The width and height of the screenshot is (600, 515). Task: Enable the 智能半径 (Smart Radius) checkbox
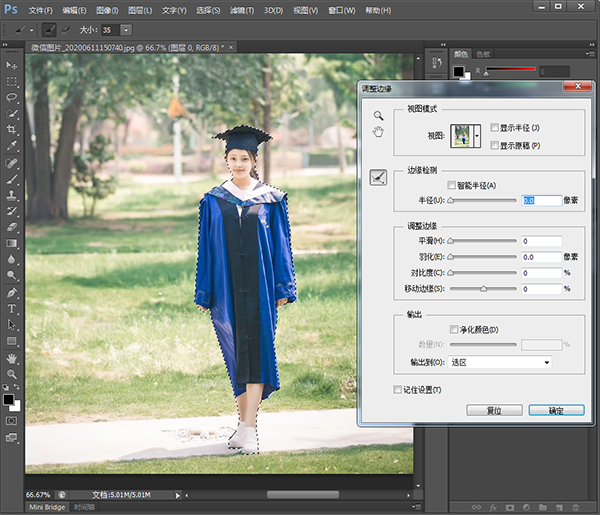coord(453,185)
